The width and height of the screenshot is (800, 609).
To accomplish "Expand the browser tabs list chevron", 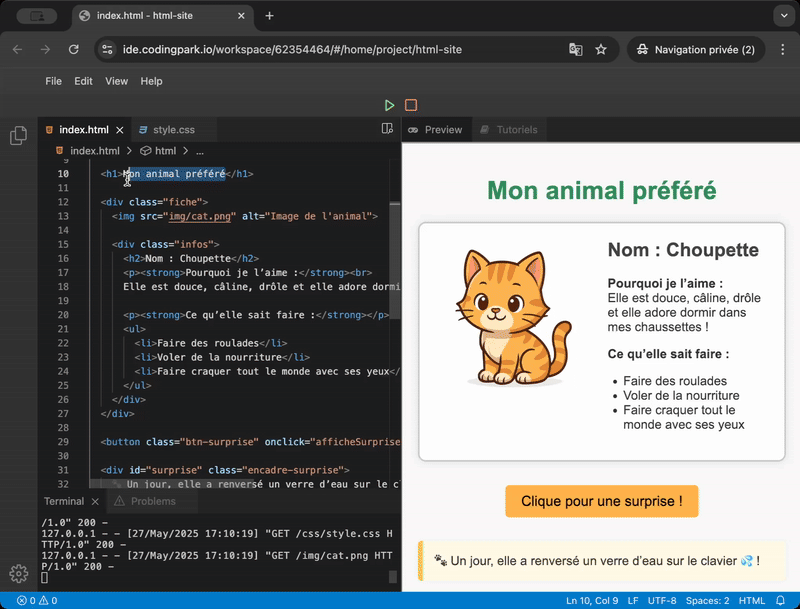I will click(x=784, y=16).
